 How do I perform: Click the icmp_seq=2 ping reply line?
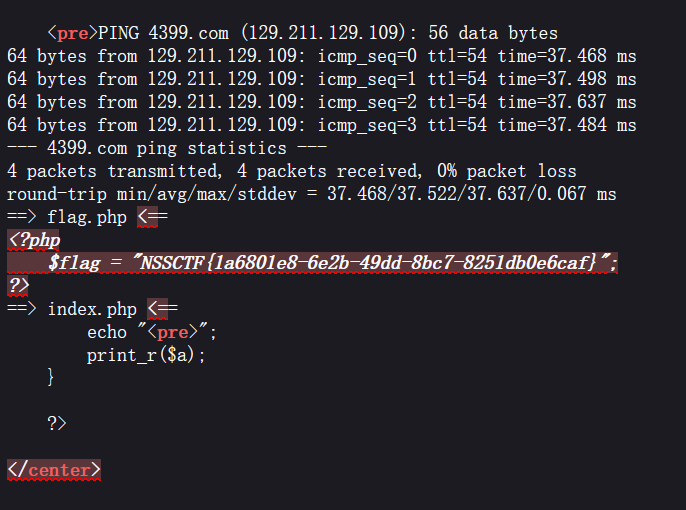[x=321, y=102]
